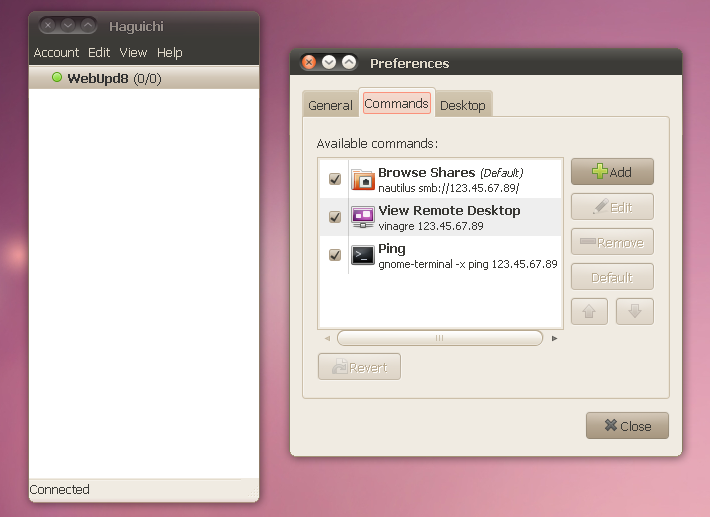Uncheck the Browse Shares command checkbox
Screen dimensions: 710x517
[335, 179]
